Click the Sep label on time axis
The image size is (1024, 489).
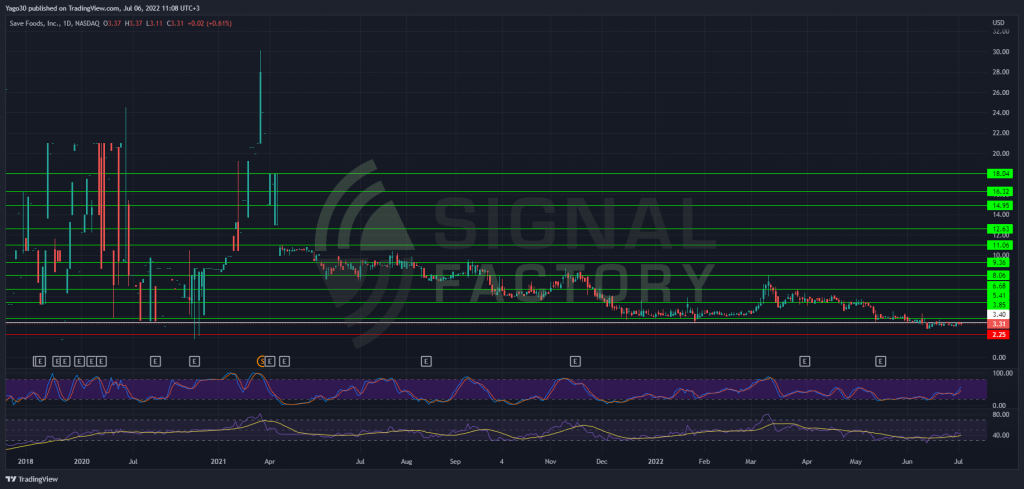pos(456,462)
